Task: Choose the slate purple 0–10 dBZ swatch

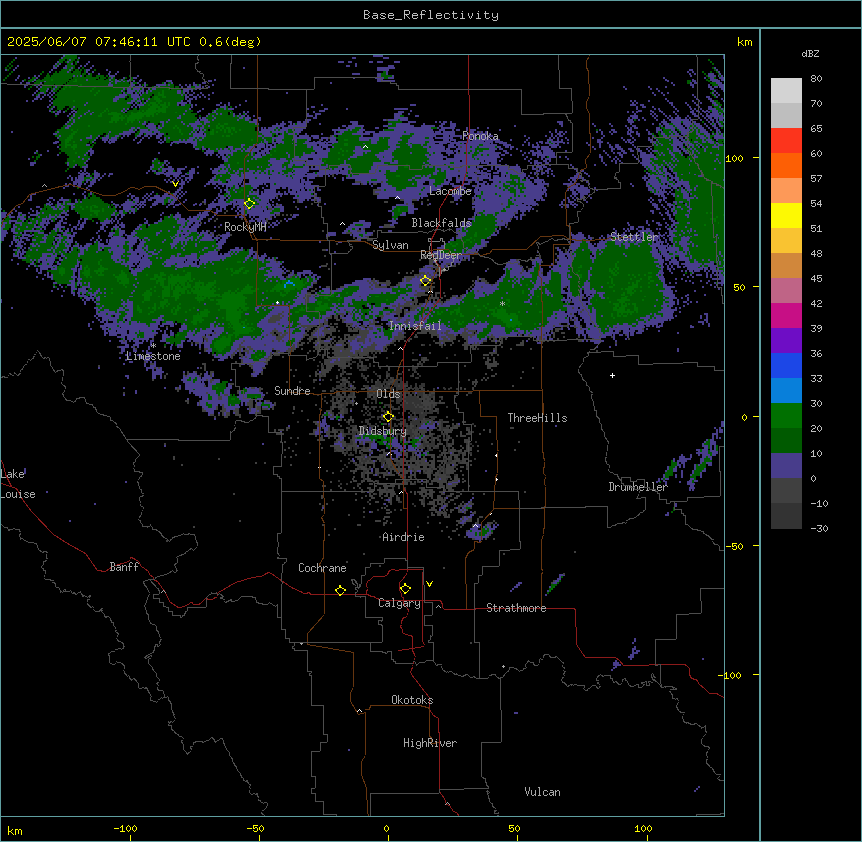Action: click(x=786, y=466)
